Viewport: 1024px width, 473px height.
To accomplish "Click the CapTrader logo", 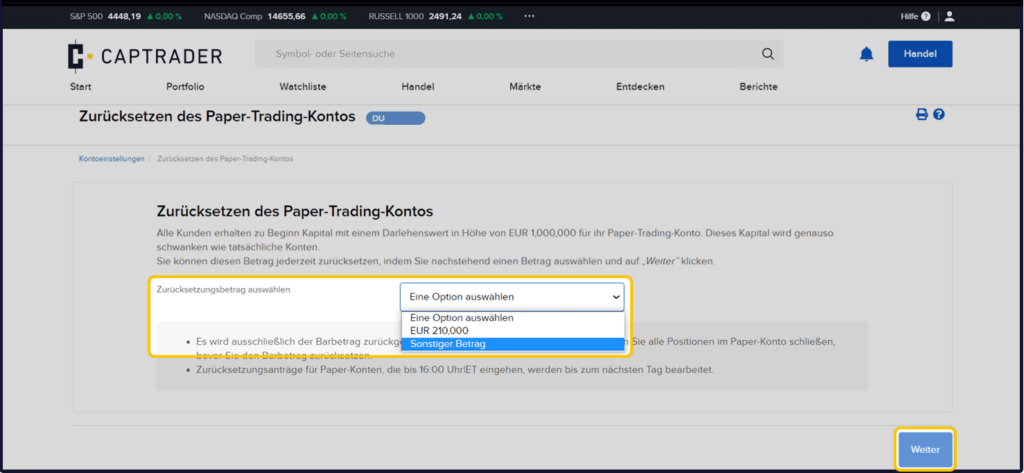I will pos(144,56).
